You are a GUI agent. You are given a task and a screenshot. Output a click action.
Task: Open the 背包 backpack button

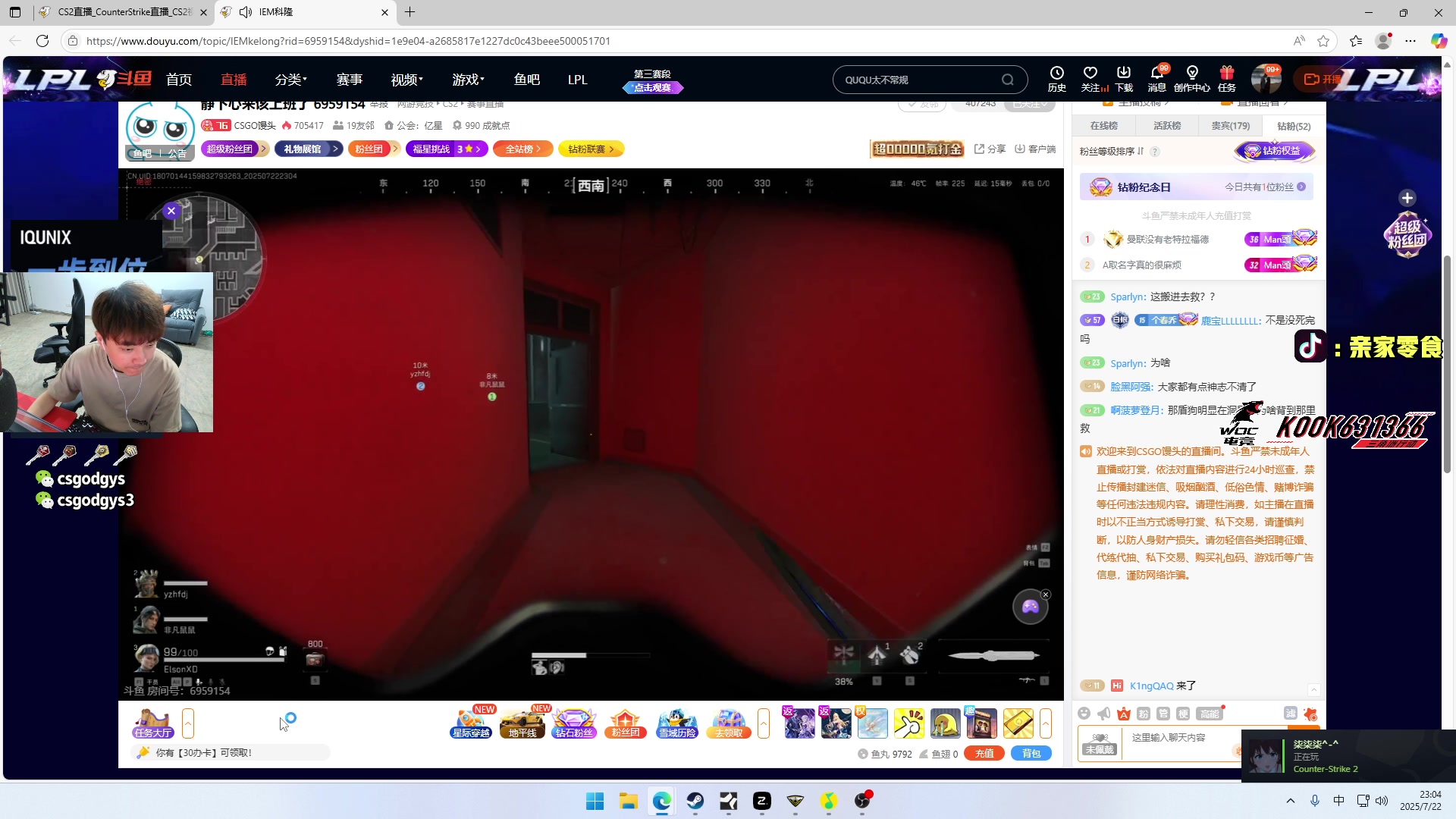(1031, 754)
